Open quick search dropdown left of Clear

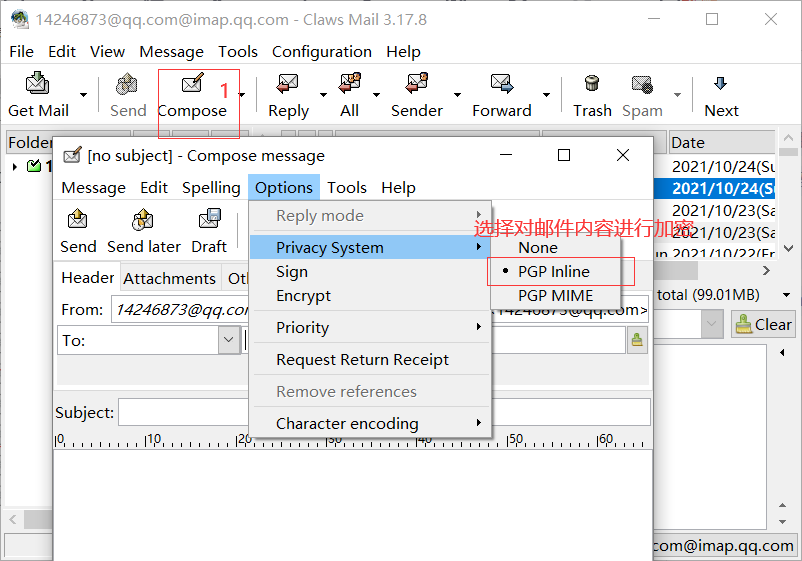point(711,324)
